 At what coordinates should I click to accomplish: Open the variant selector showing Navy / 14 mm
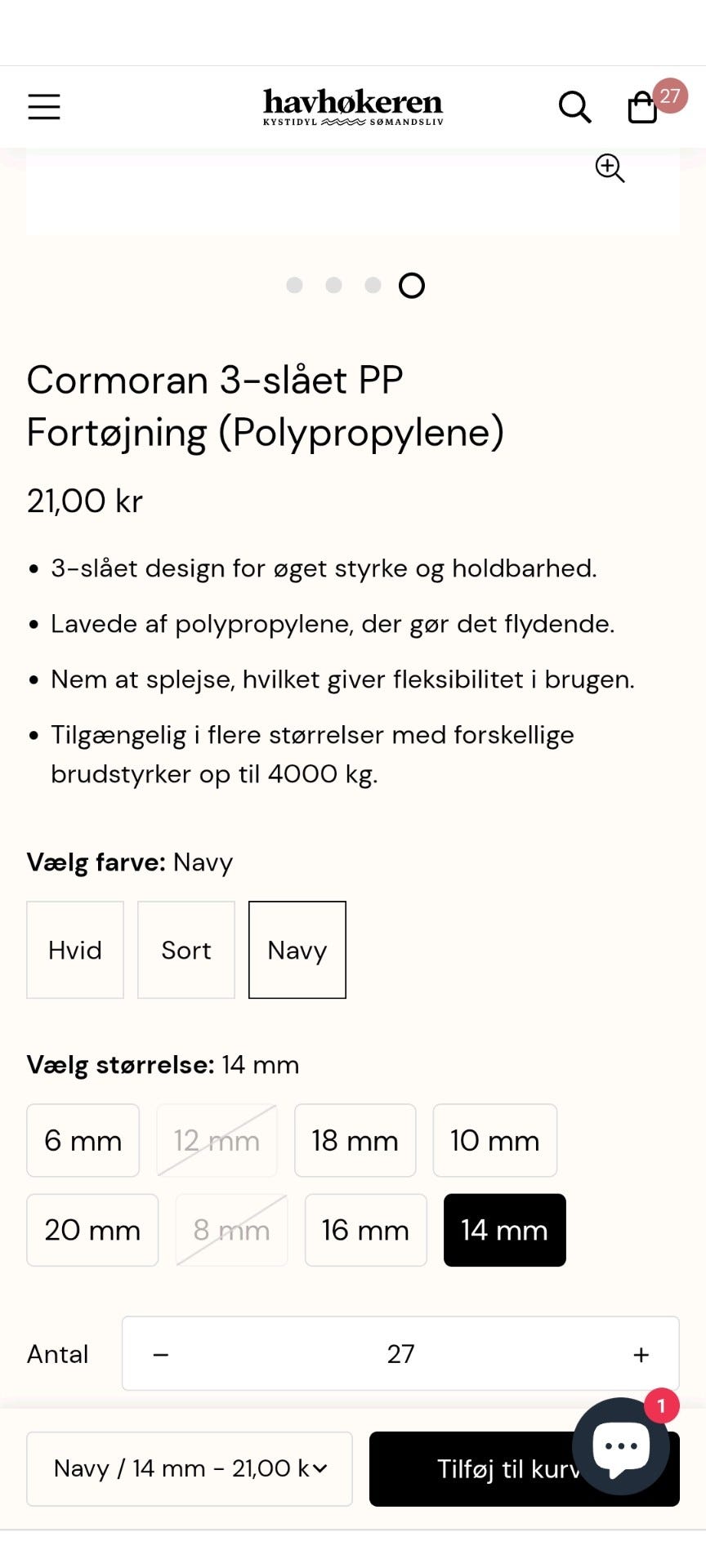pyautogui.click(x=189, y=1468)
